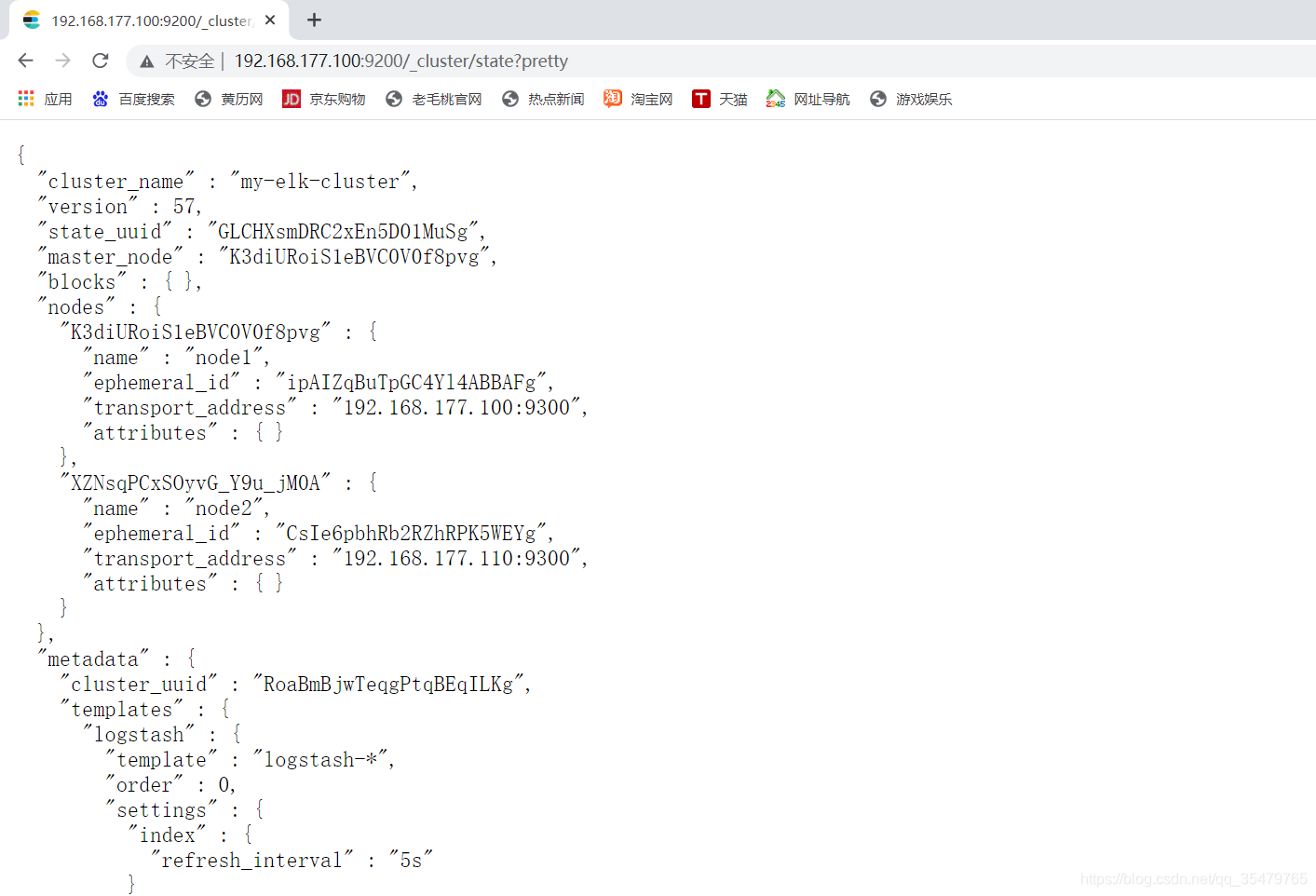
Task: Open the 应用 apps grid bookmark
Action: pyautogui.click(x=45, y=99)
